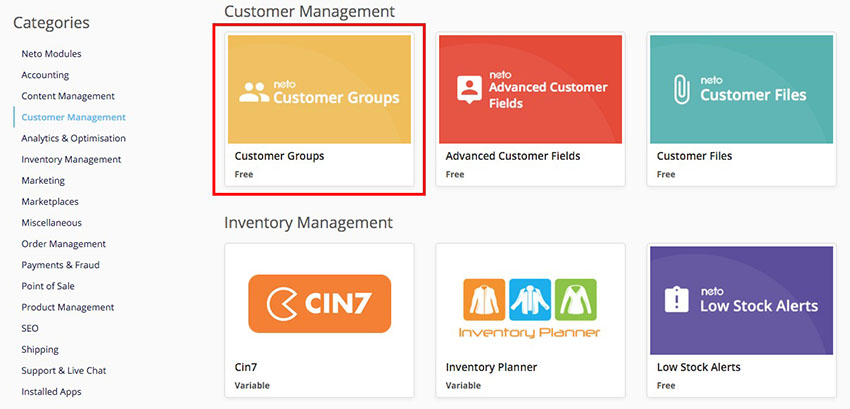Select Shipping category
Screen dimensions: 850x409
pos(40,350)
